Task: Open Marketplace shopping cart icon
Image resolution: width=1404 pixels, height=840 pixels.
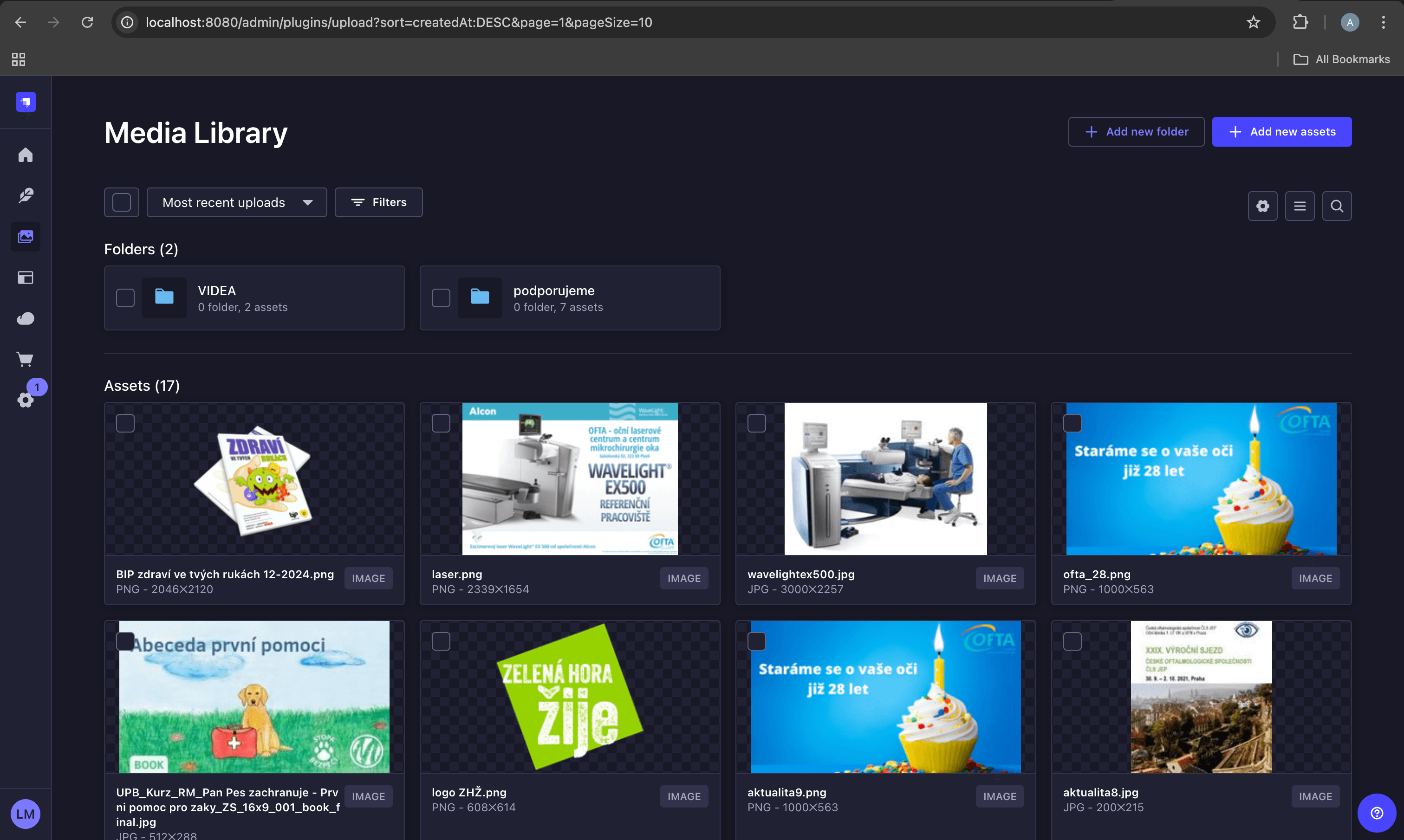Action: point(26,359)
